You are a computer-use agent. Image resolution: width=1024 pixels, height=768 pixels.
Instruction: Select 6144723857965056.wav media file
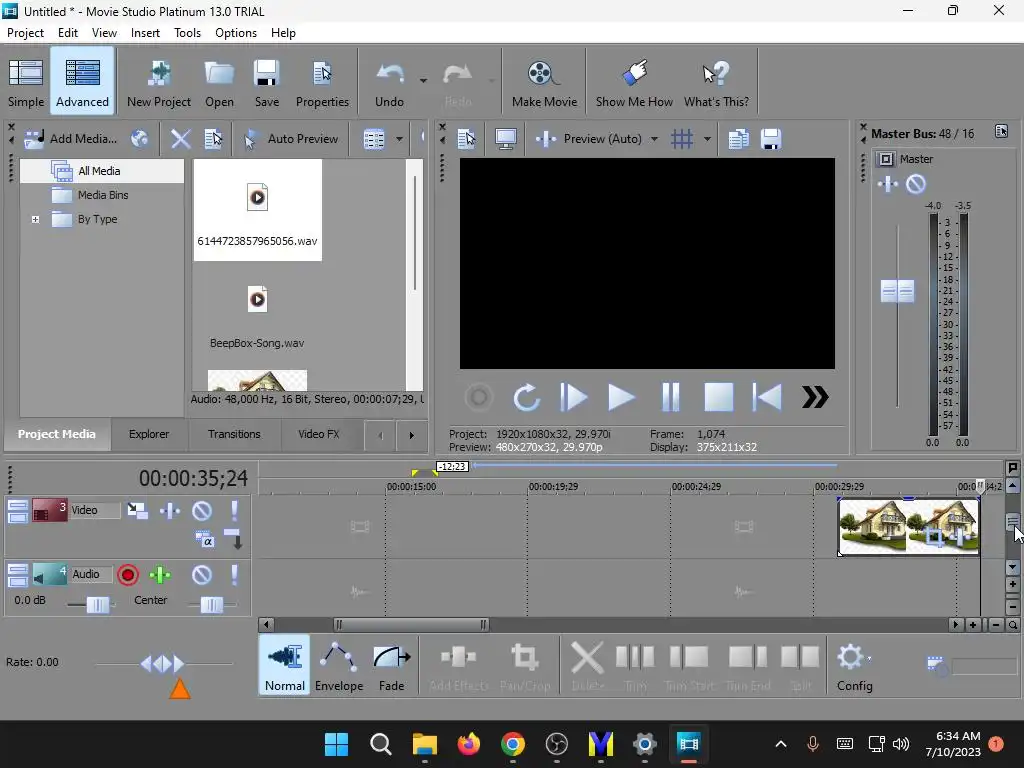tap(257, 210)
